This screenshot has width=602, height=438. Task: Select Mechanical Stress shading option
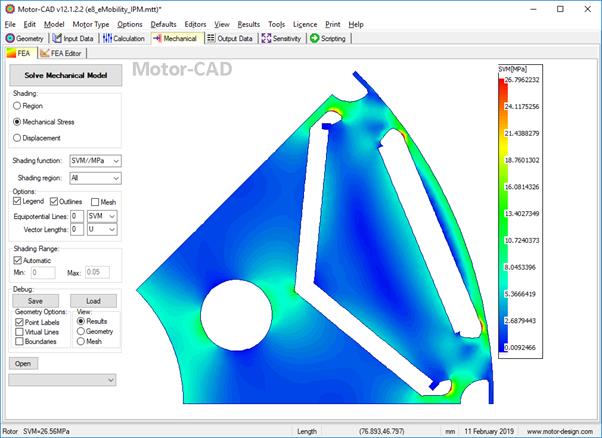[17, 122]
